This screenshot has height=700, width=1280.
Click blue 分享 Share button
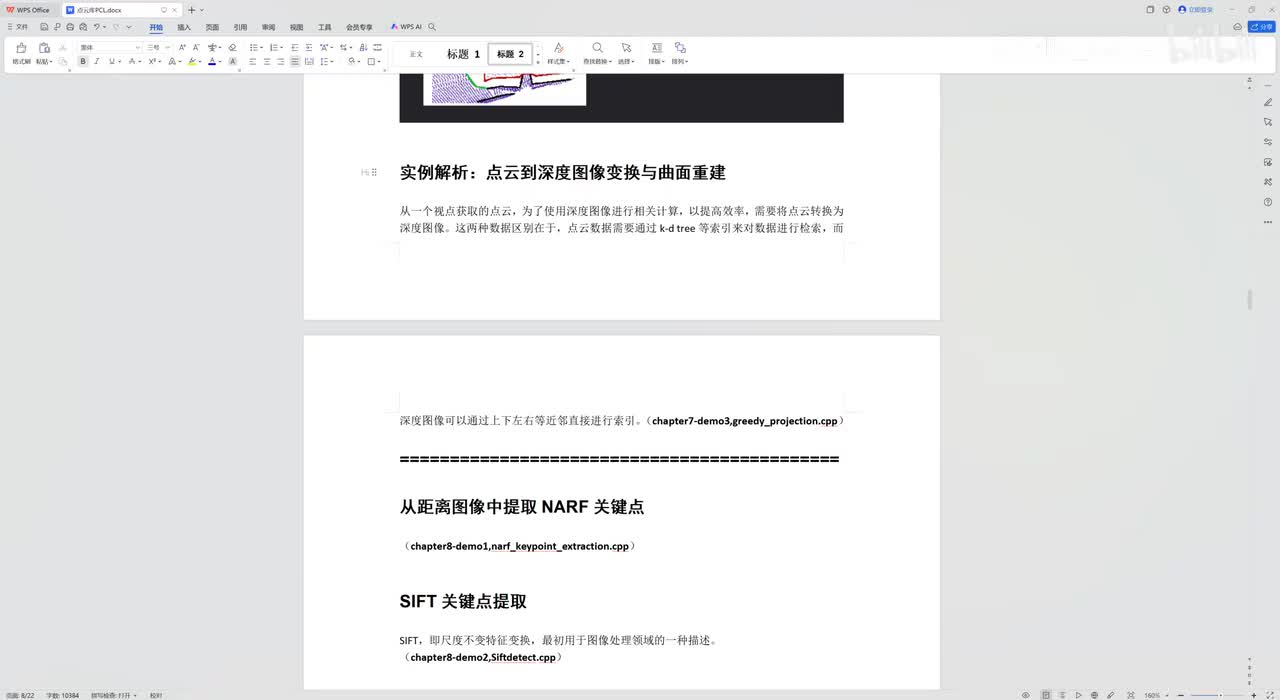[1262, 27]
